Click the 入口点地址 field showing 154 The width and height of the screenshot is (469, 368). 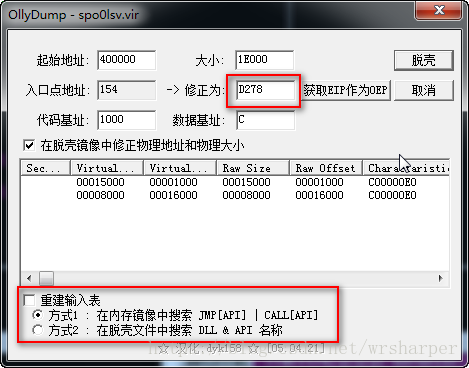127,90
